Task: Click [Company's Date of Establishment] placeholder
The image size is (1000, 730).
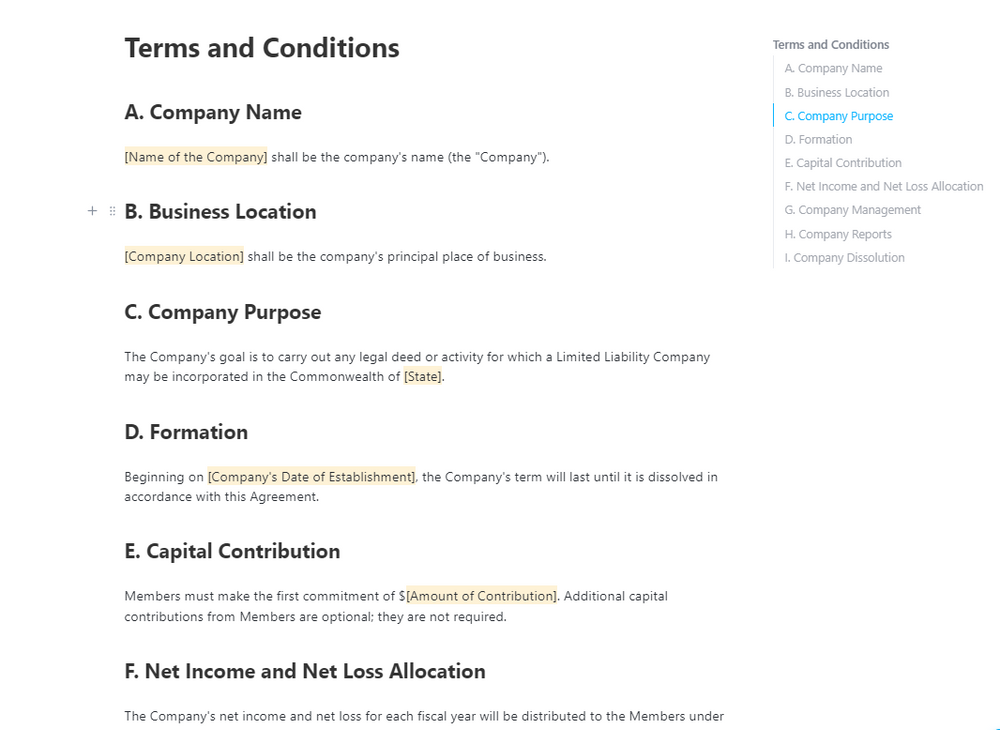Action: (x=311, y=477)
